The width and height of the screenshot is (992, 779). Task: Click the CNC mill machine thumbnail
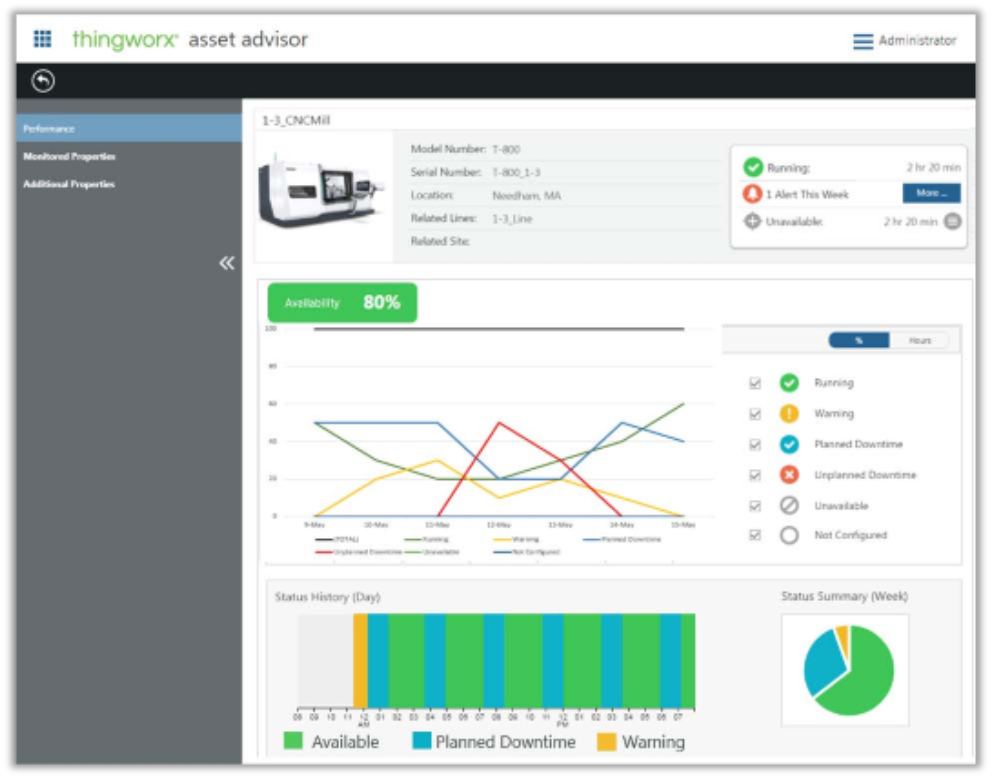pyautogui.click(x=322, y=193)
